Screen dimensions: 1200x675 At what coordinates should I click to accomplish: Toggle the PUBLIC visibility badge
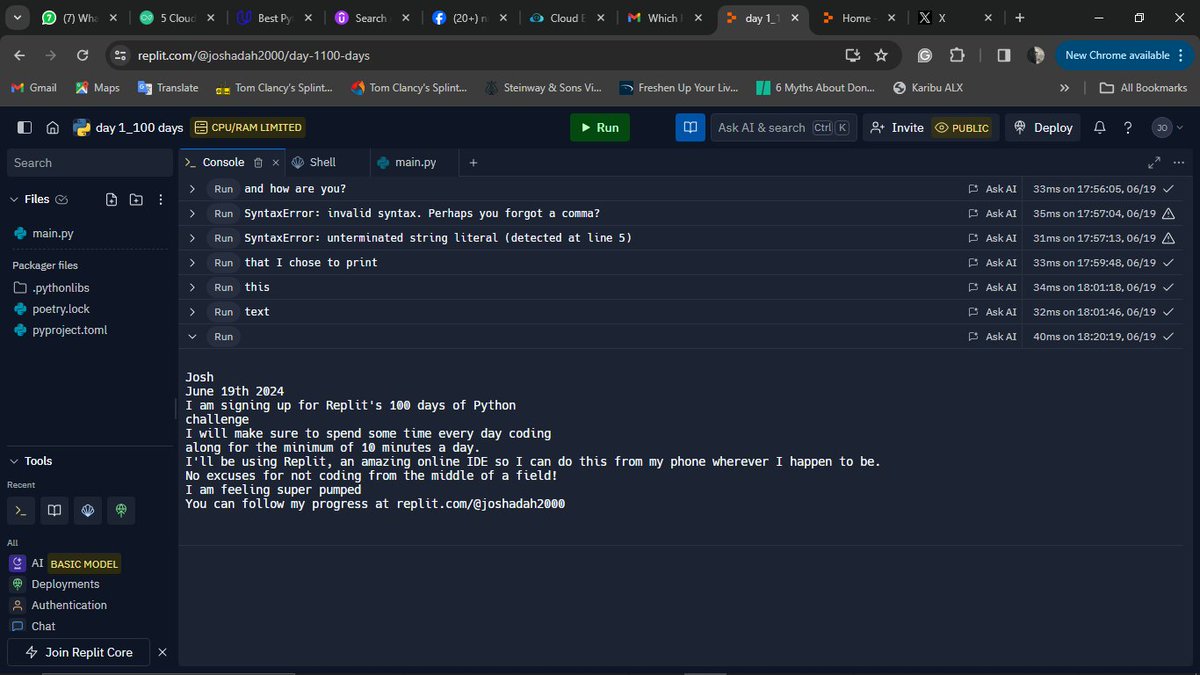coord(961,127)
